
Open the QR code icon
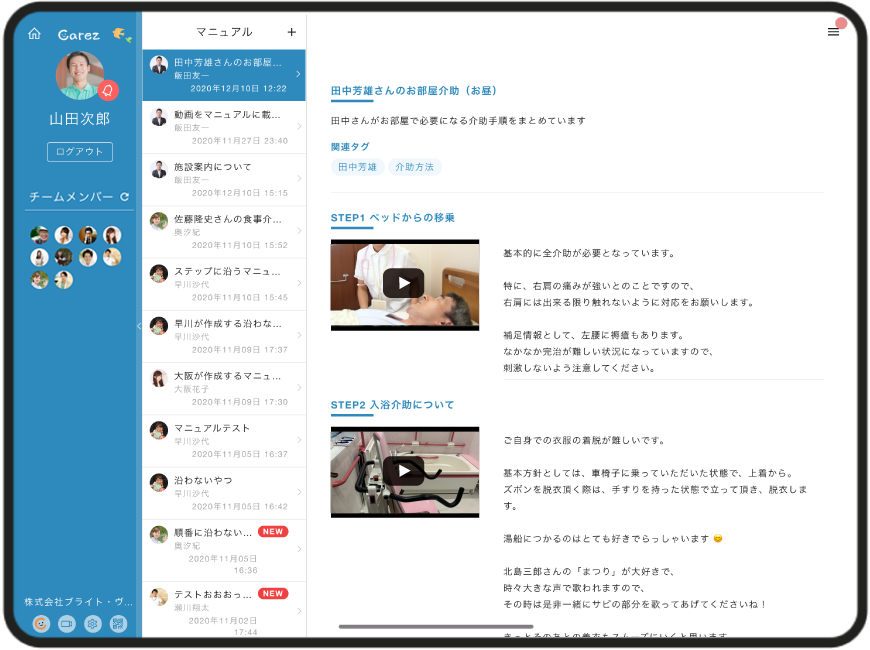tap(119, 624)
